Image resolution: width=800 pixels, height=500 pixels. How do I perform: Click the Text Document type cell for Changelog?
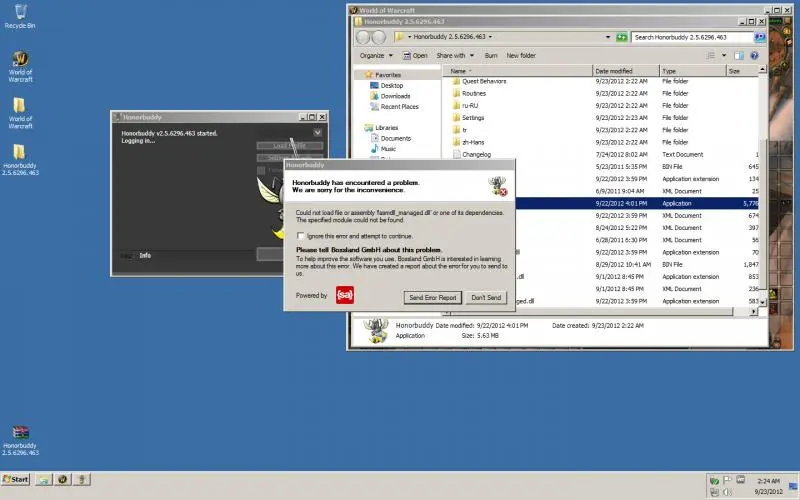(683, 155)
